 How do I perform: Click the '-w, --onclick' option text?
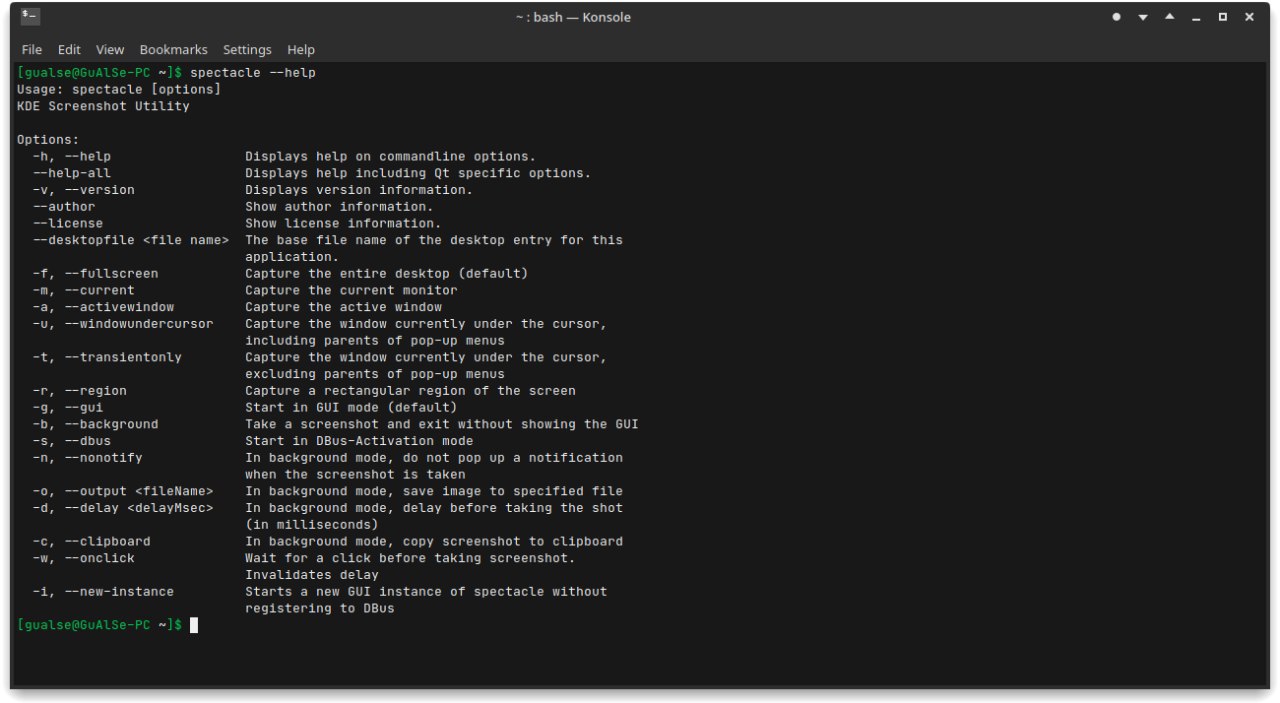pyautogui.click(x=84, y=558)
